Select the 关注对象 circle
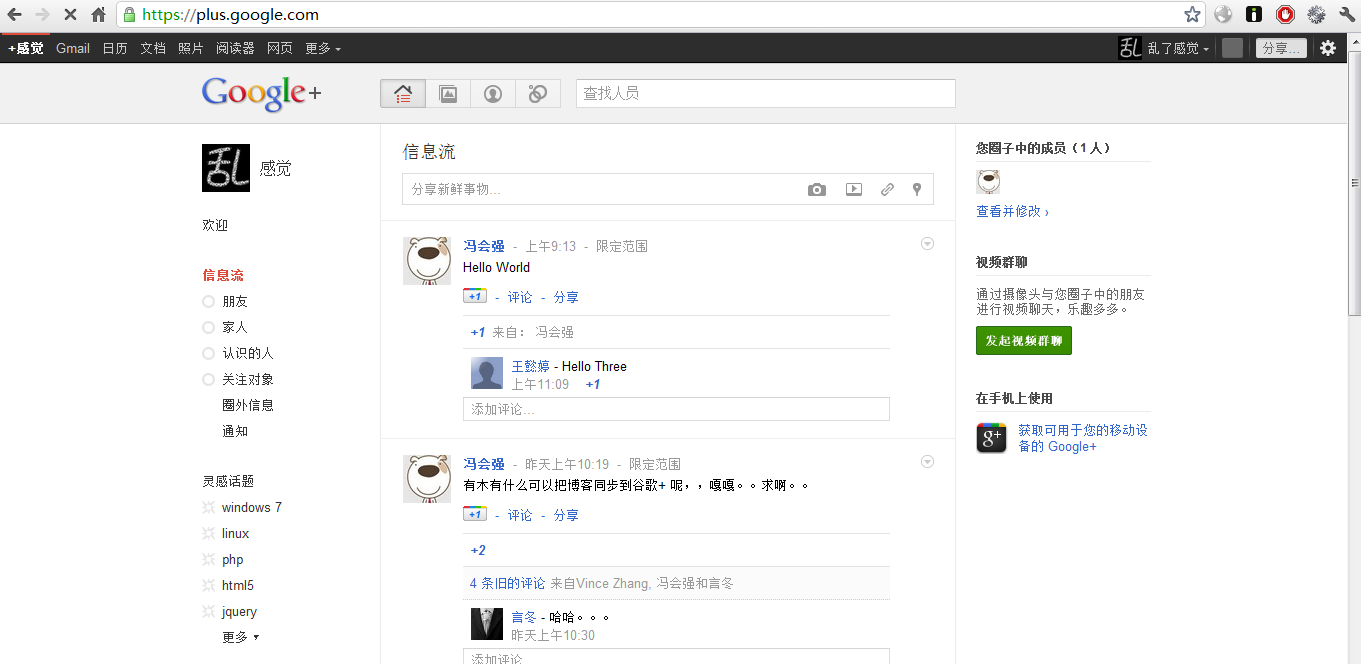The image size is (1361, 664). click(x=247, y=379)
